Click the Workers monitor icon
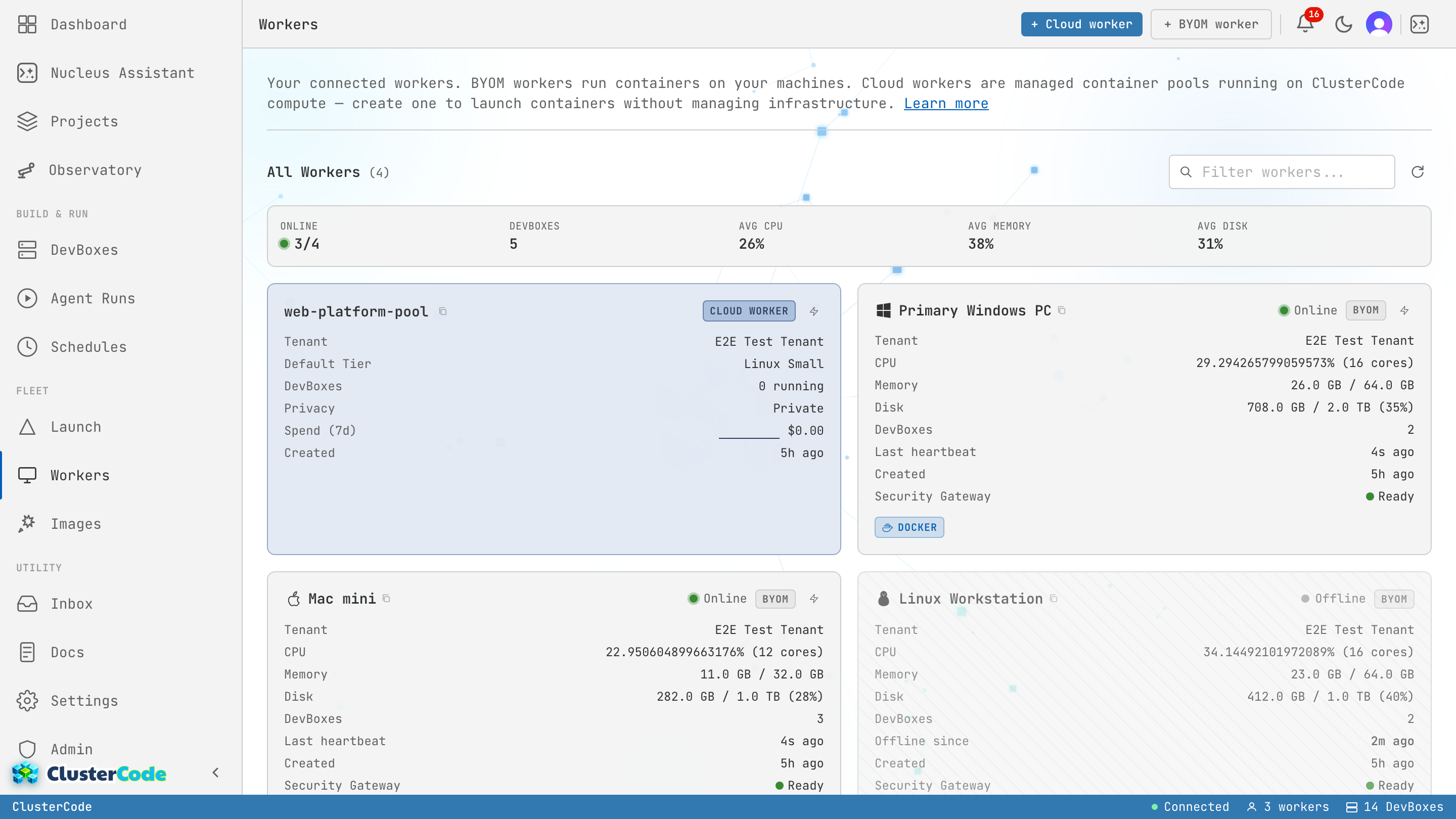 coord(27,475)
